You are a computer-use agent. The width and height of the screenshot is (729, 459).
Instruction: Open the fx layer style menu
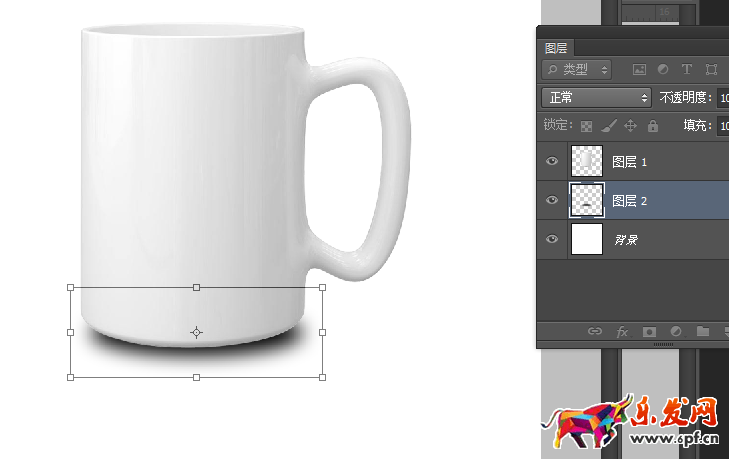point(622,331)
